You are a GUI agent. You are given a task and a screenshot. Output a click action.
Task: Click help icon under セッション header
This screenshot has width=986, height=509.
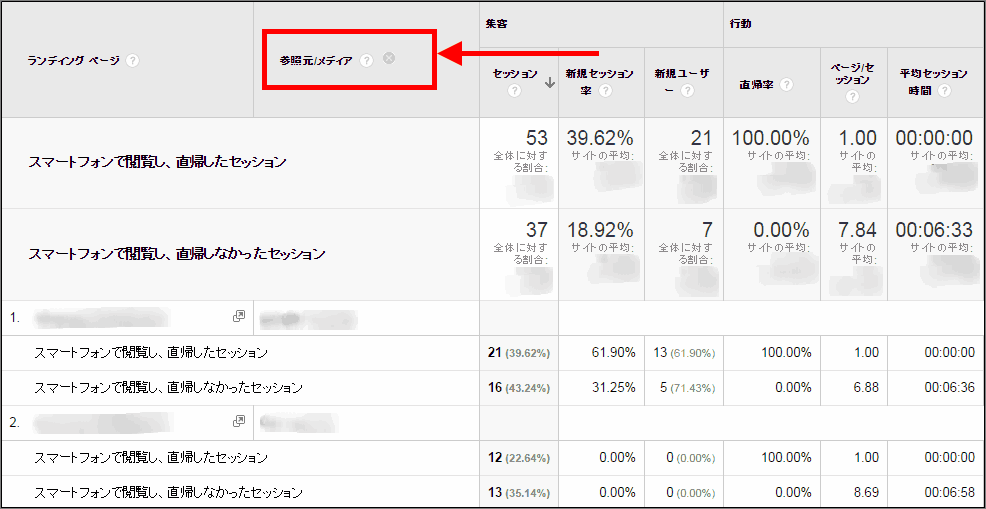[x=515, y=91]
